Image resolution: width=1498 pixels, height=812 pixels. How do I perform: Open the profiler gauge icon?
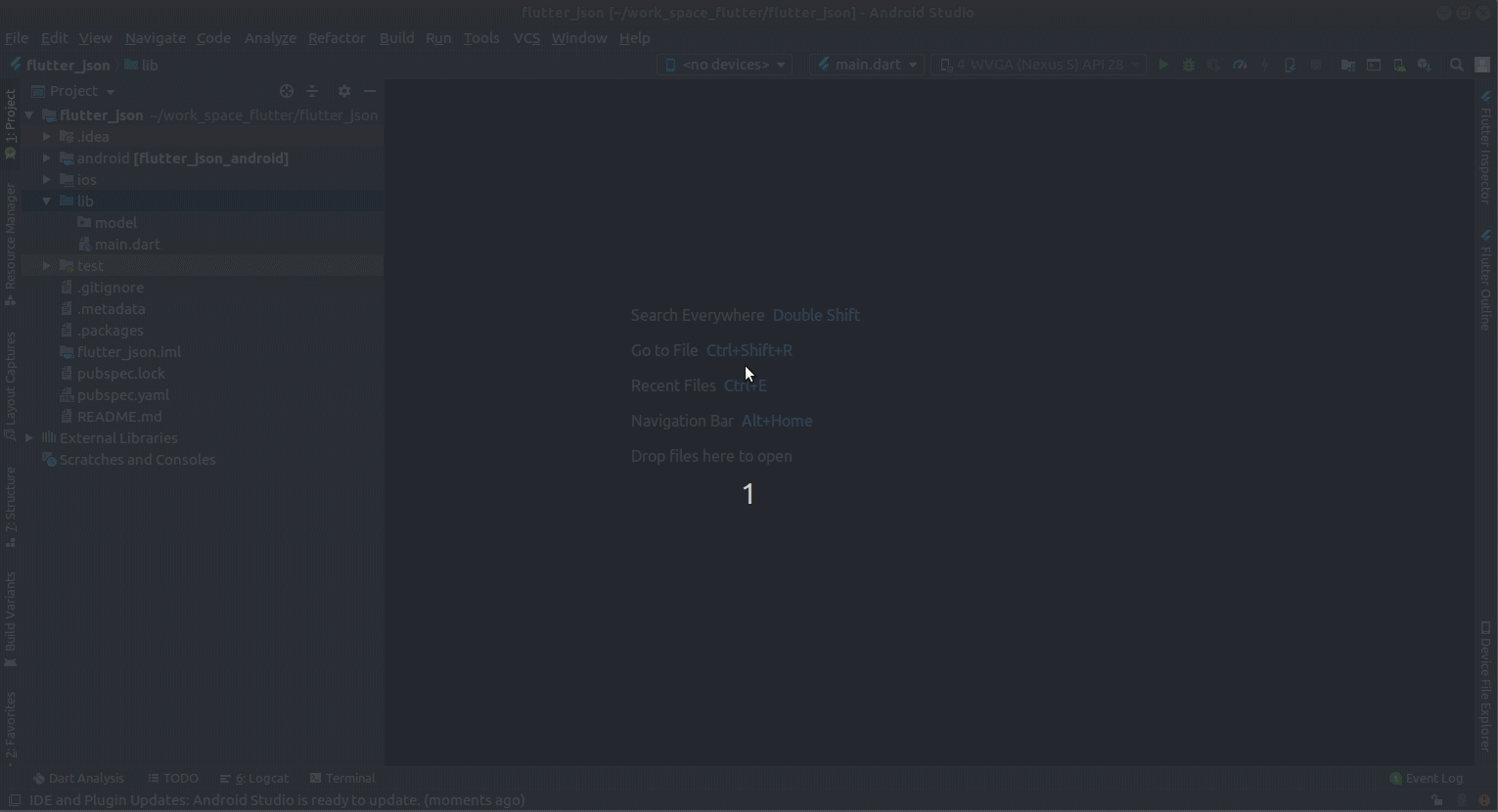tap(1240, 65)
